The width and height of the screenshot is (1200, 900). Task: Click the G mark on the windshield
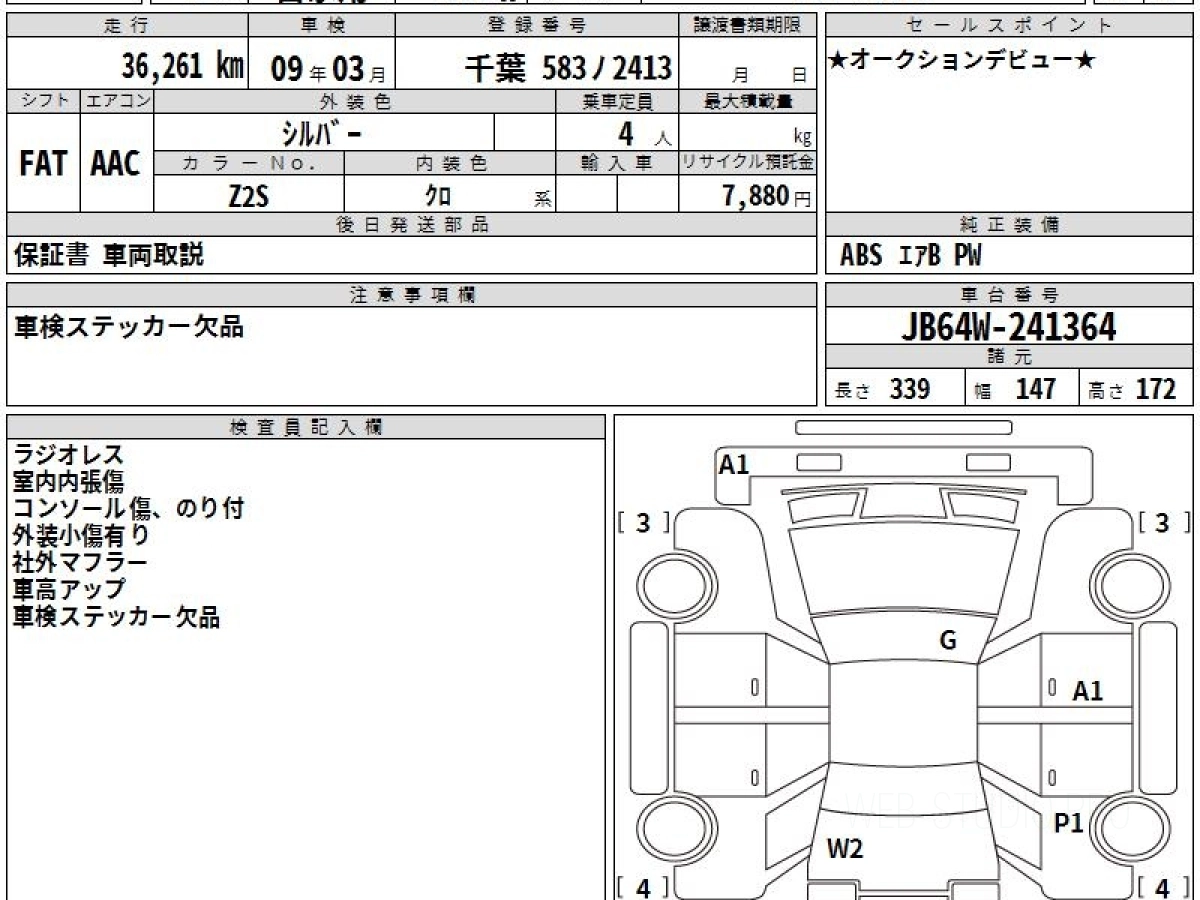coord(948,641)
